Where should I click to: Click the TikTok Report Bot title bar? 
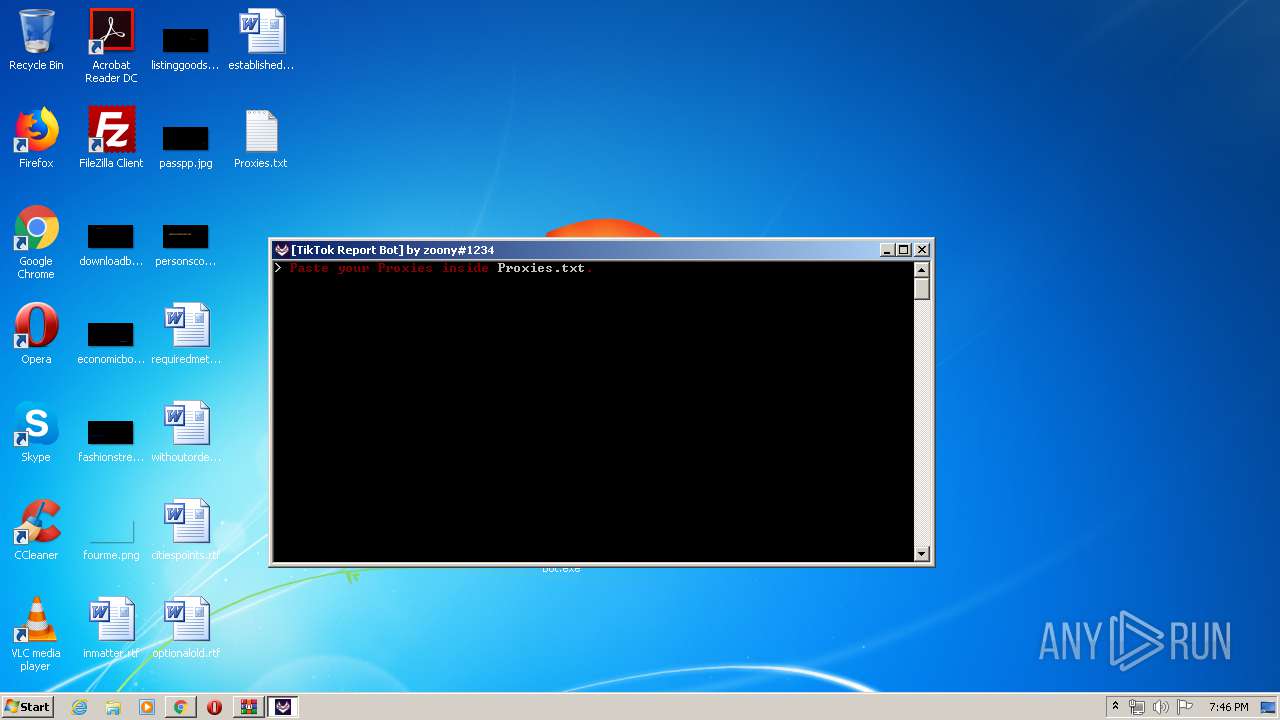pos(601,250)
